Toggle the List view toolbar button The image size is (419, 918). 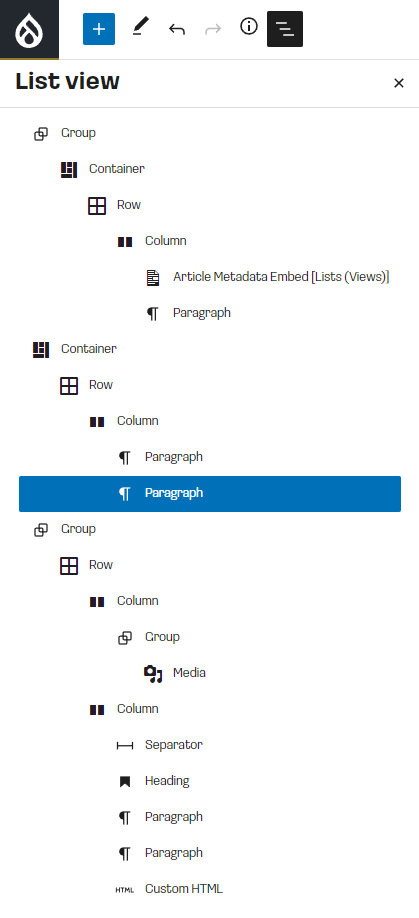[x=285, y=29]
